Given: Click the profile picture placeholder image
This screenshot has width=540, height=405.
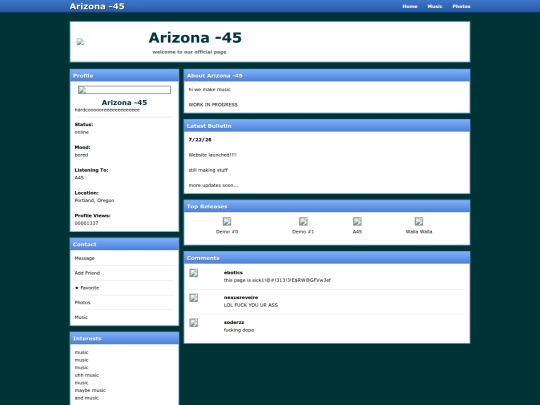Looking at the screenshot, I should click(124, 90).
